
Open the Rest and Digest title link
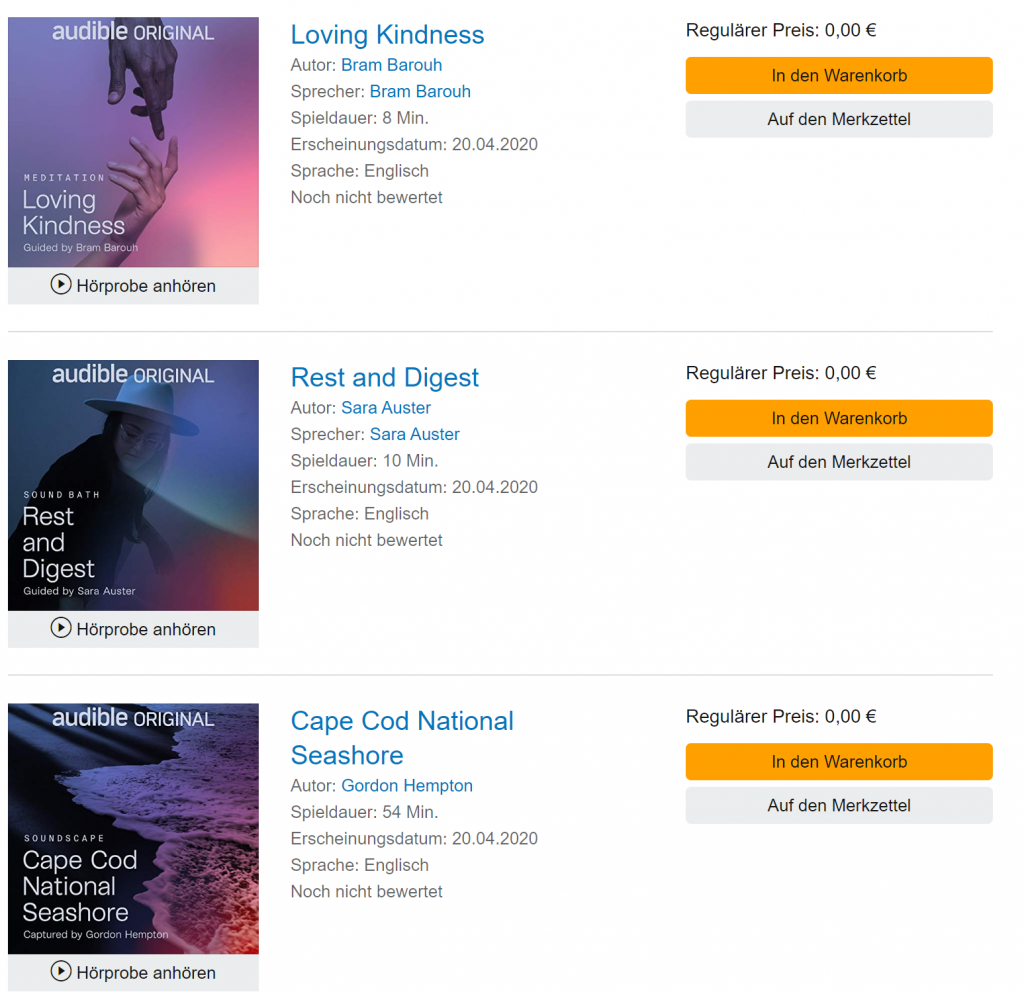click(x=385, y=378)
